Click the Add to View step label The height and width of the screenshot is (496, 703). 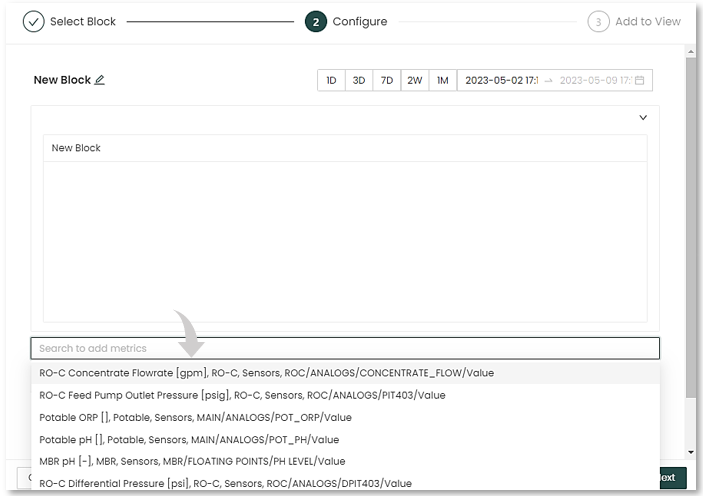pos(648,22)
